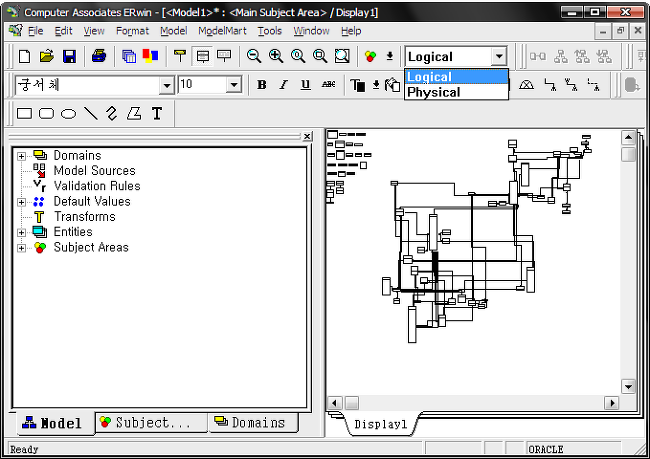Expand the Domains tree node
This screenshot has width=650, height=459.
pos(21,156)
